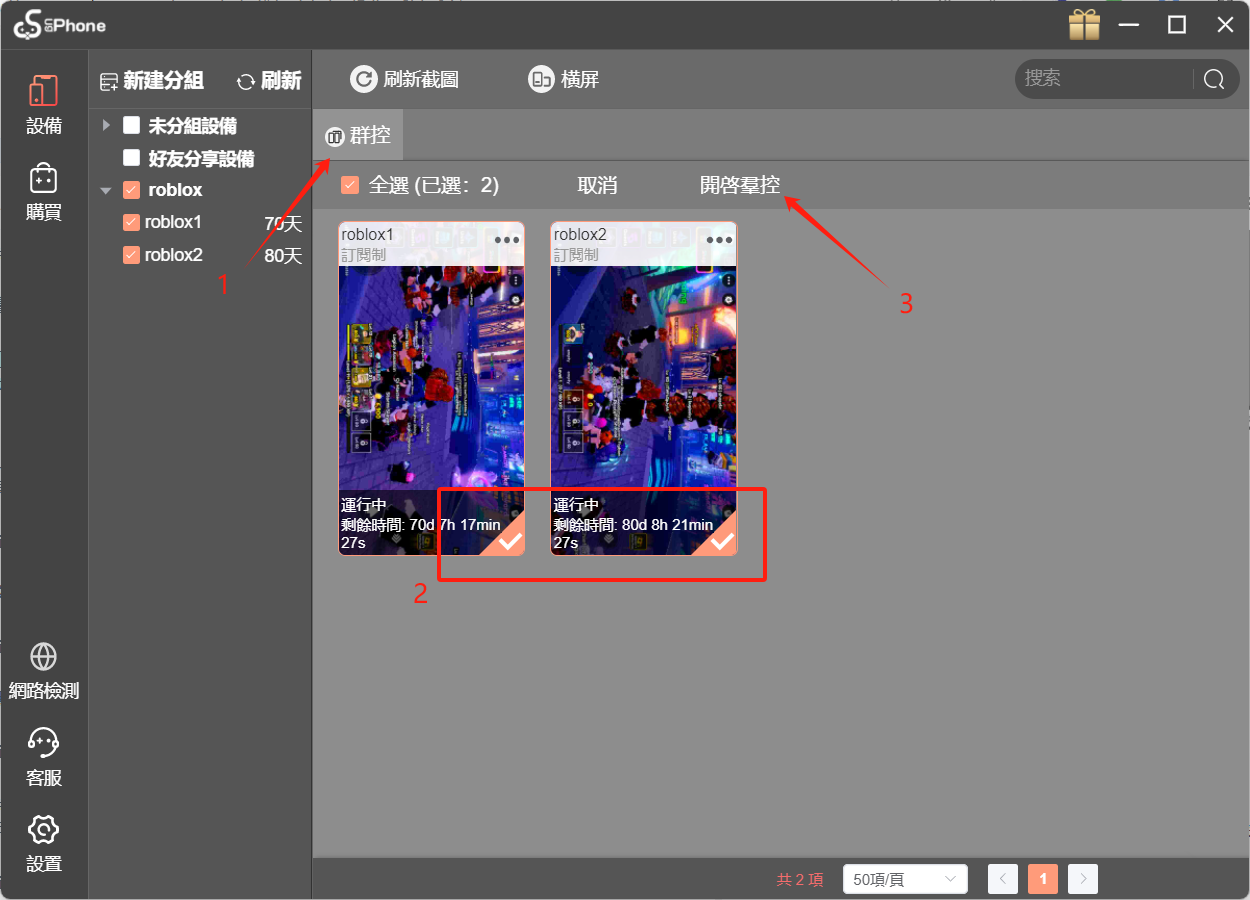Open 設置 settings
Viewport: 1250px width, 900px height.
coord(44,844)
